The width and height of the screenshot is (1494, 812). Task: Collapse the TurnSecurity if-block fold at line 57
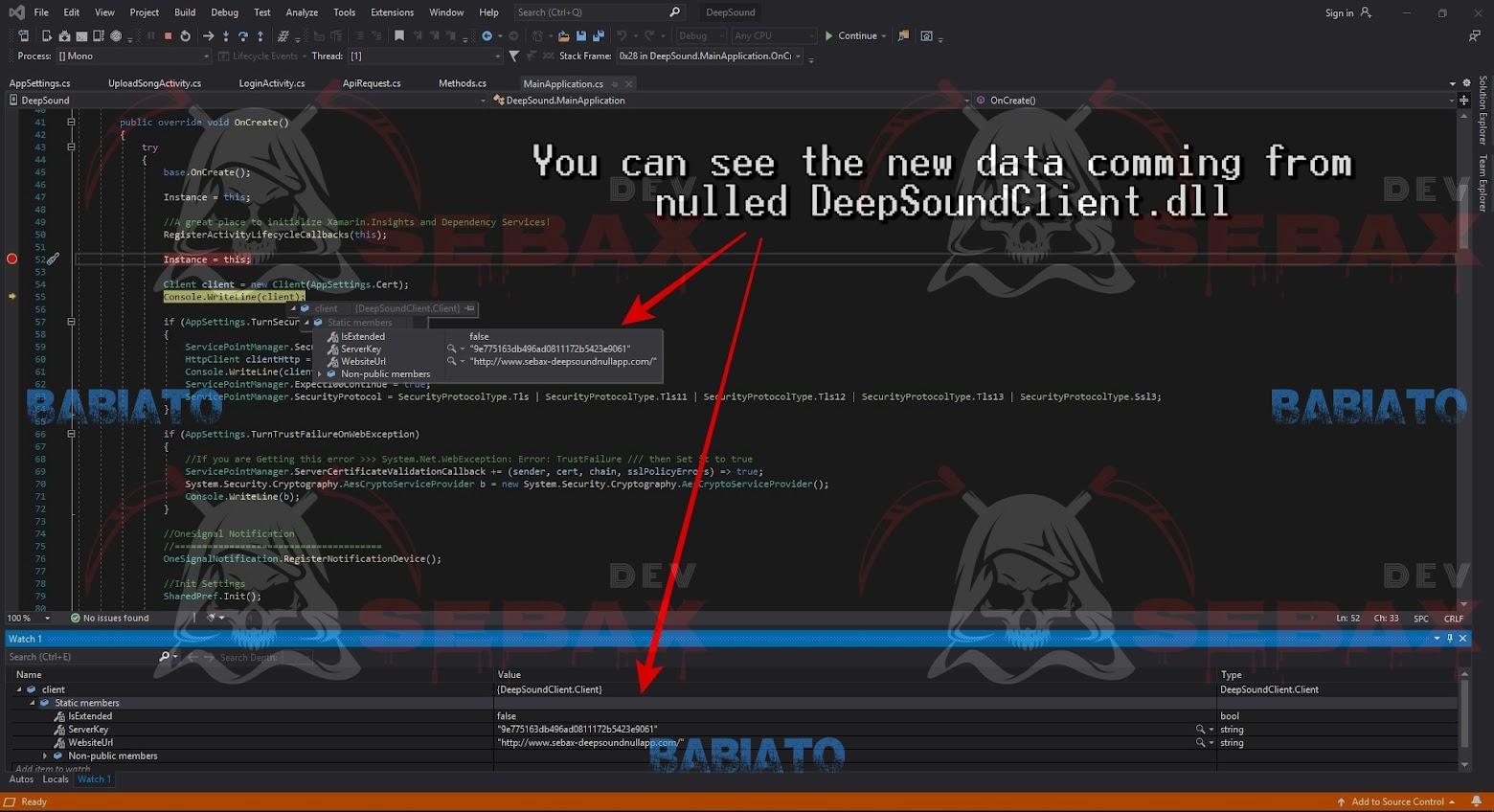[x=71, y=322]
